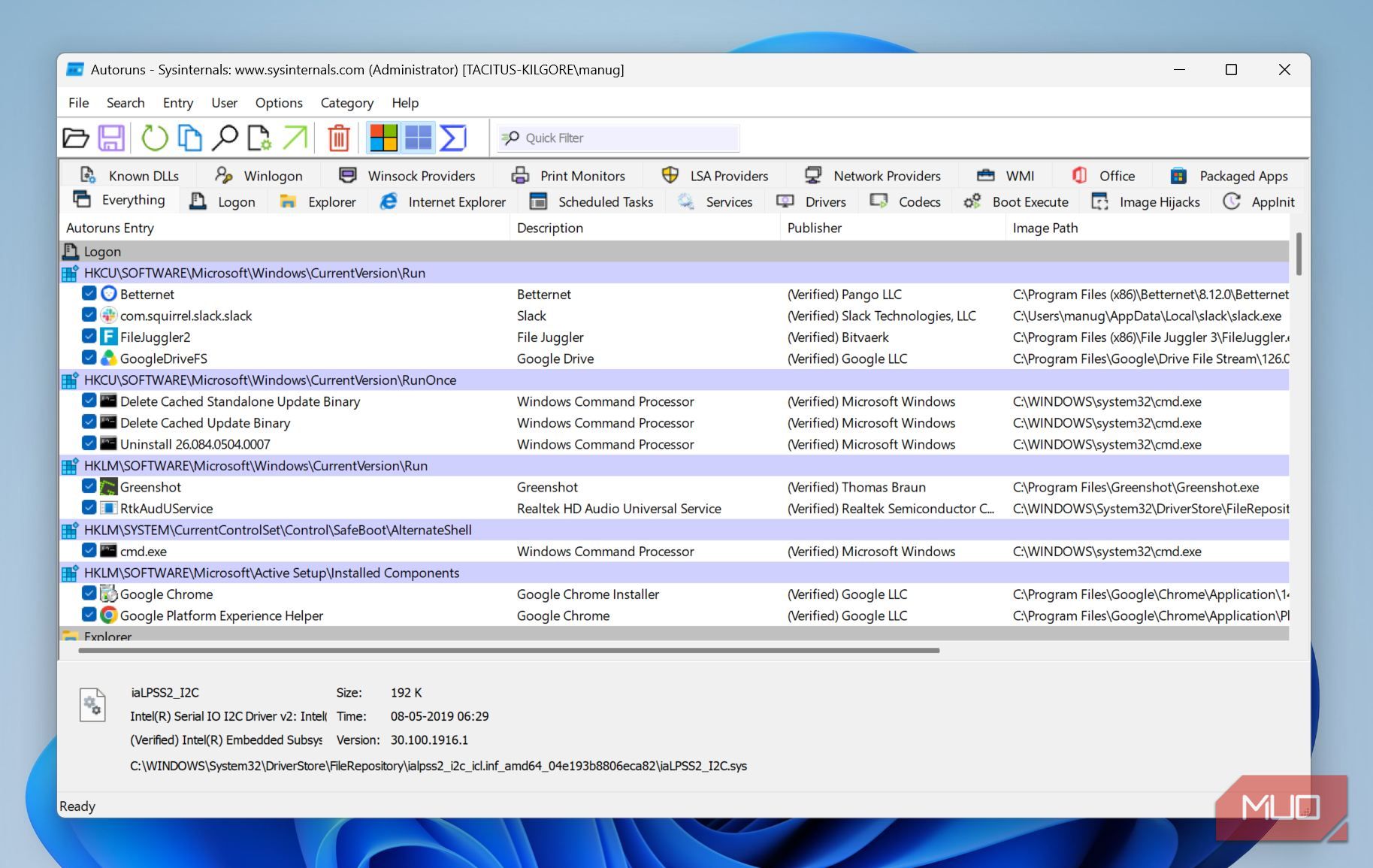Open the Search menu
Screen dimensions: 1373x868
[x=126, y=103]
